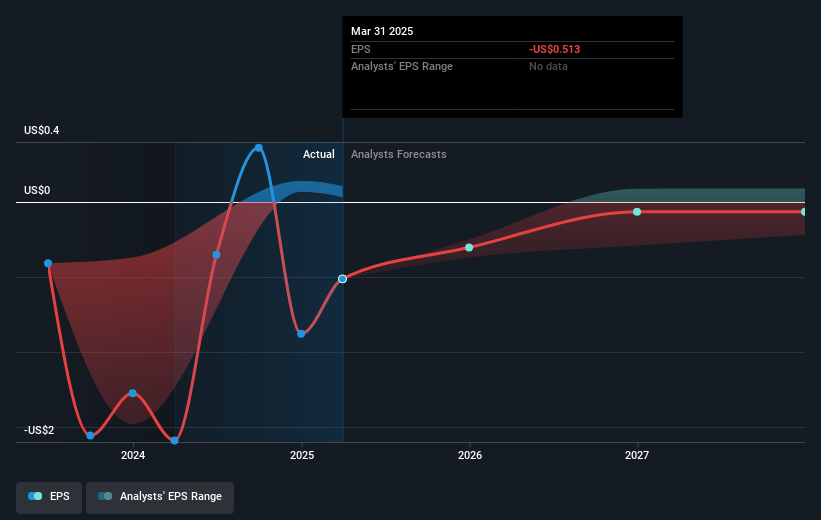Select the peak blue EPS point near US$0.4
The image size is (821, 520).
pyautogui.click(x=258, y=148)
